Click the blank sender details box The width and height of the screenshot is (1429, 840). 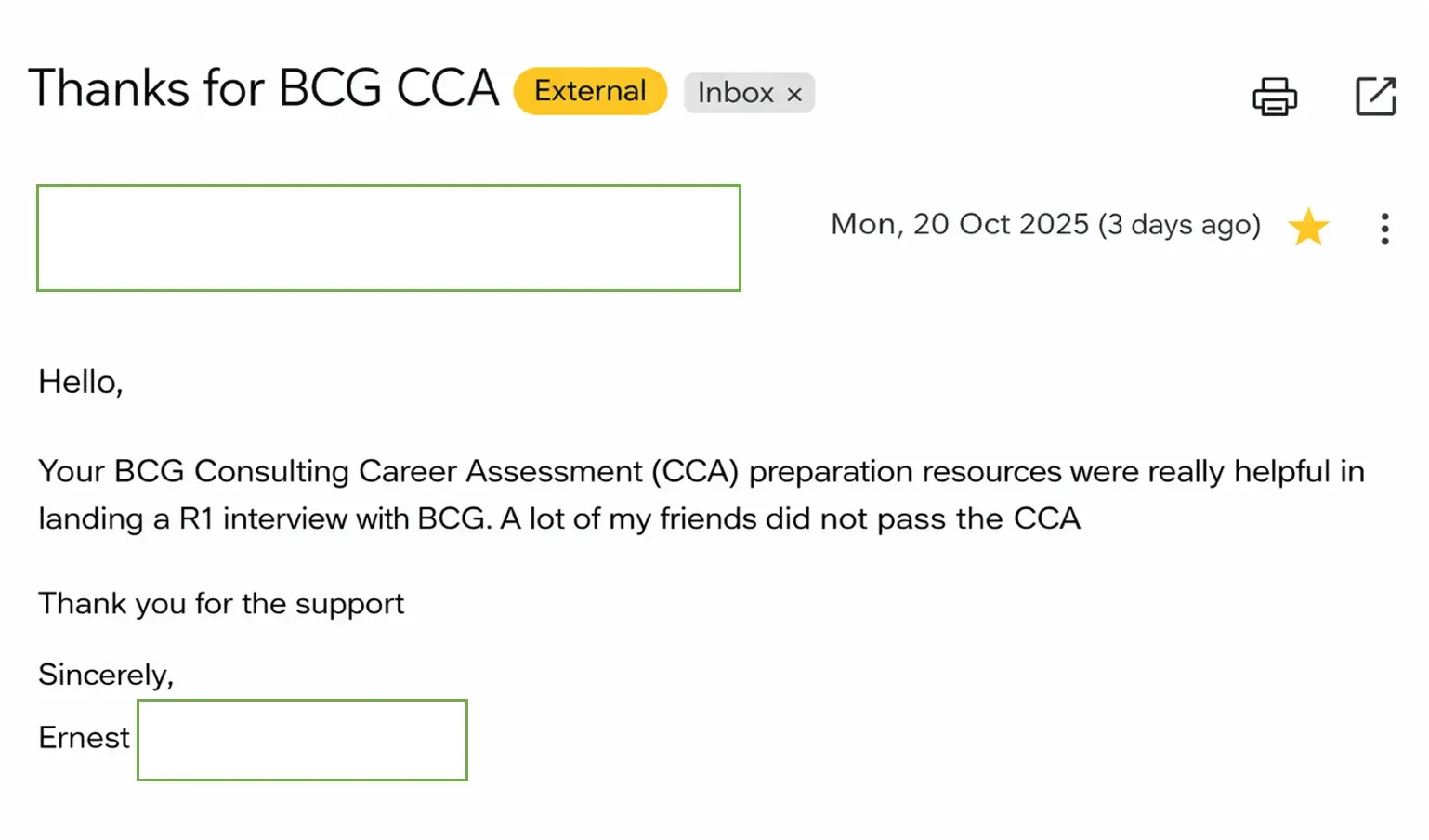coord(388,238)
